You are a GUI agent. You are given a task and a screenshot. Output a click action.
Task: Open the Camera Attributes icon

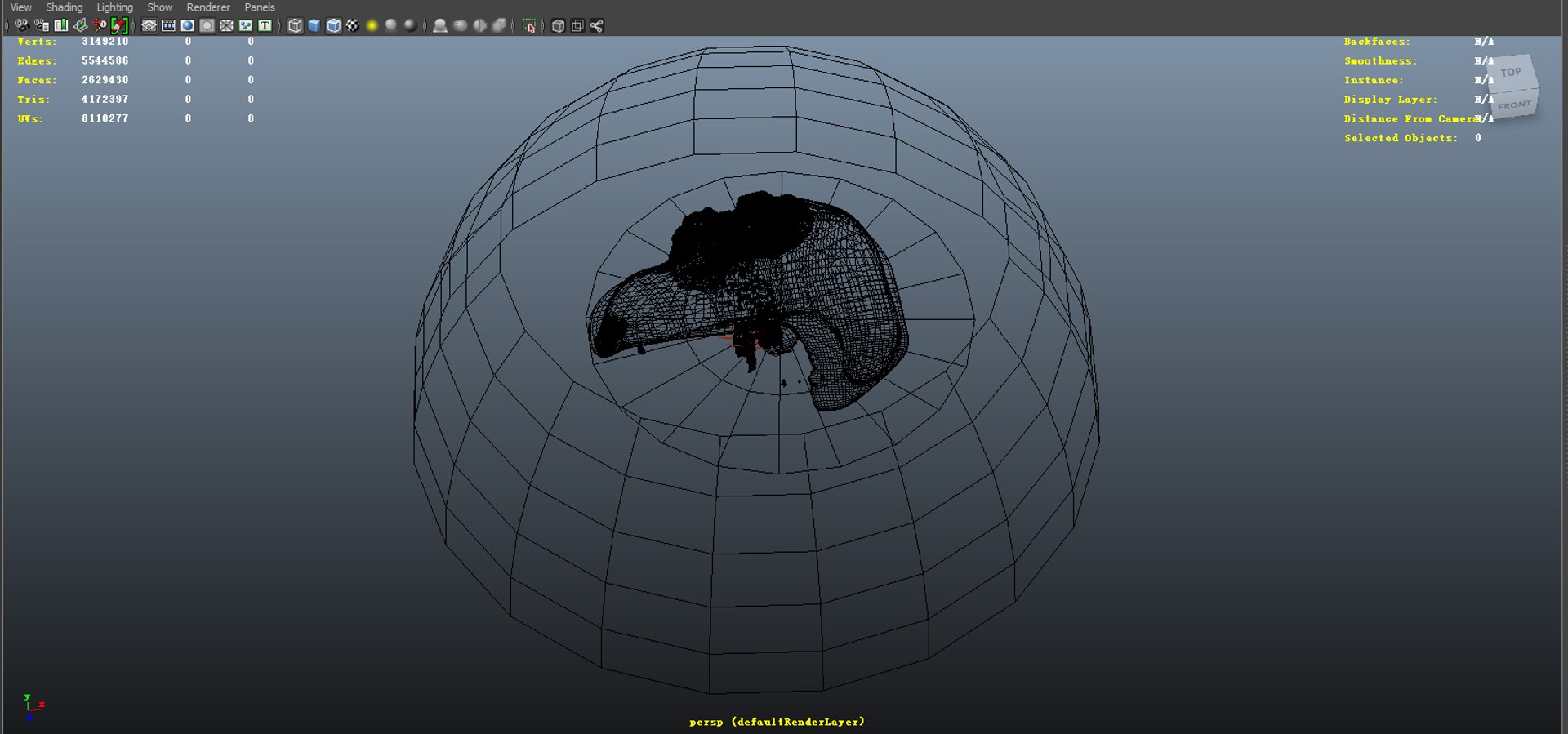[x=42, y=26]
